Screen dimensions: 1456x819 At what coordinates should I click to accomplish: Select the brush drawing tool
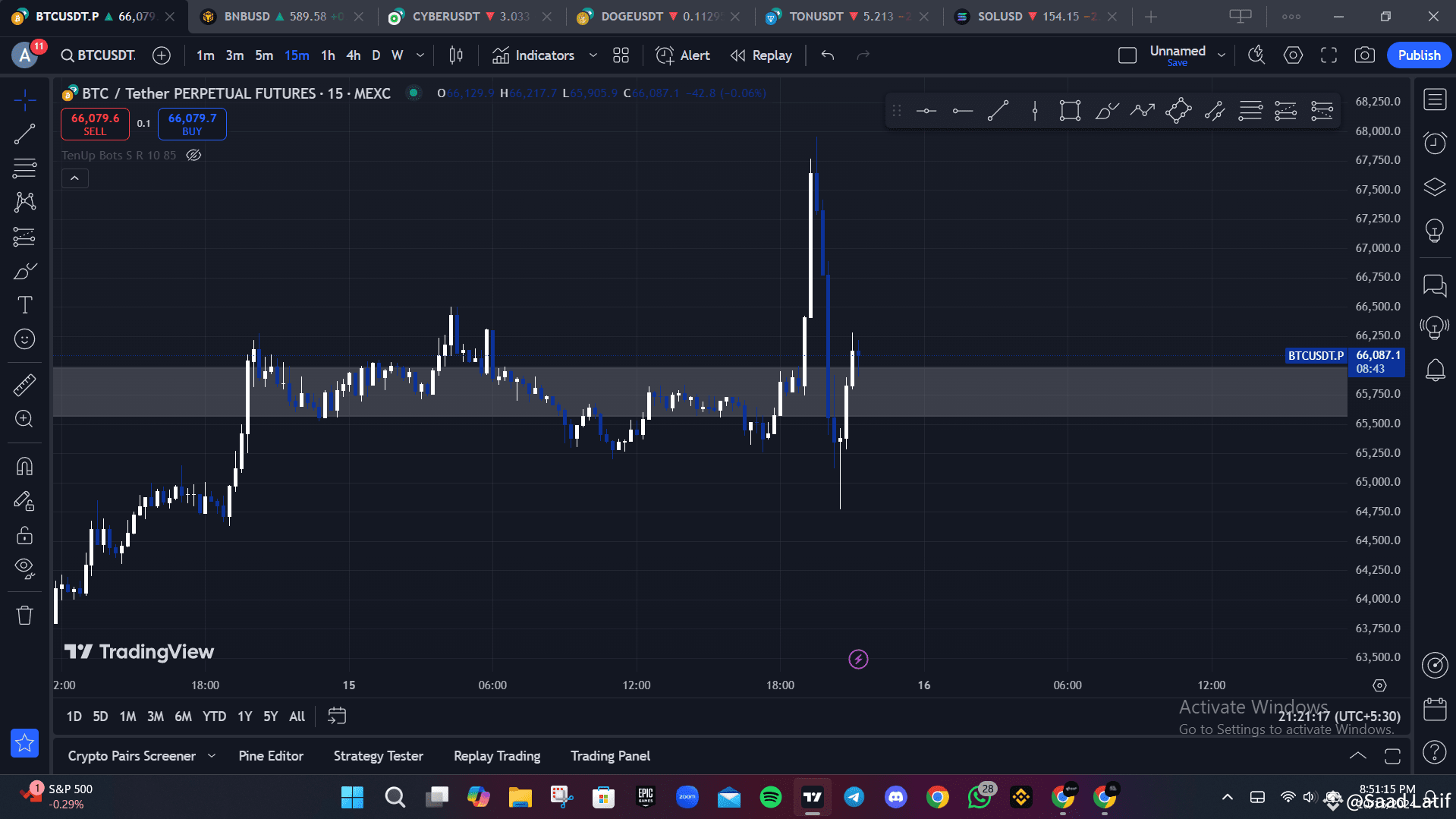click(24, 271)
